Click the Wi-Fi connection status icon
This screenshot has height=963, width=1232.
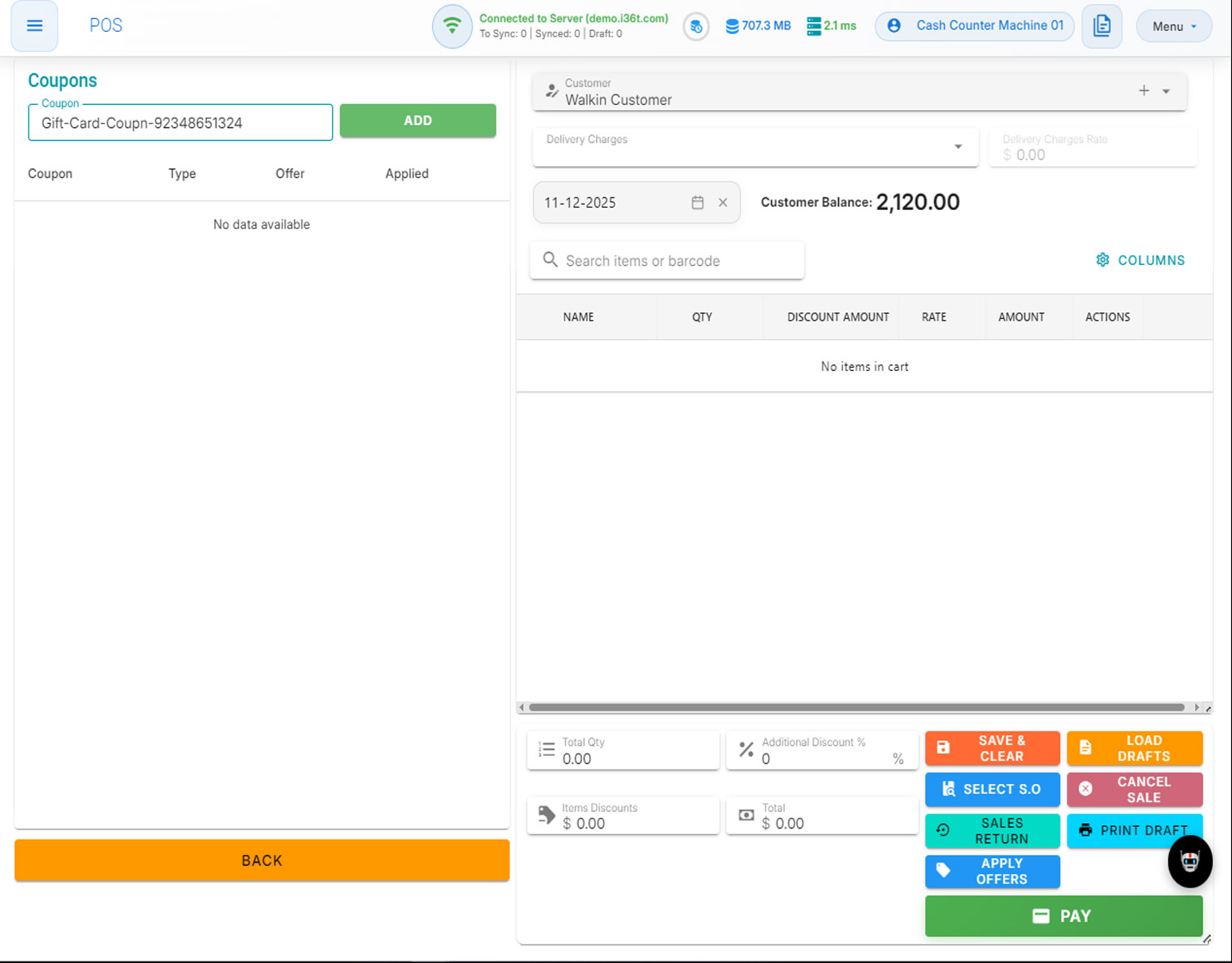(452, 25)
